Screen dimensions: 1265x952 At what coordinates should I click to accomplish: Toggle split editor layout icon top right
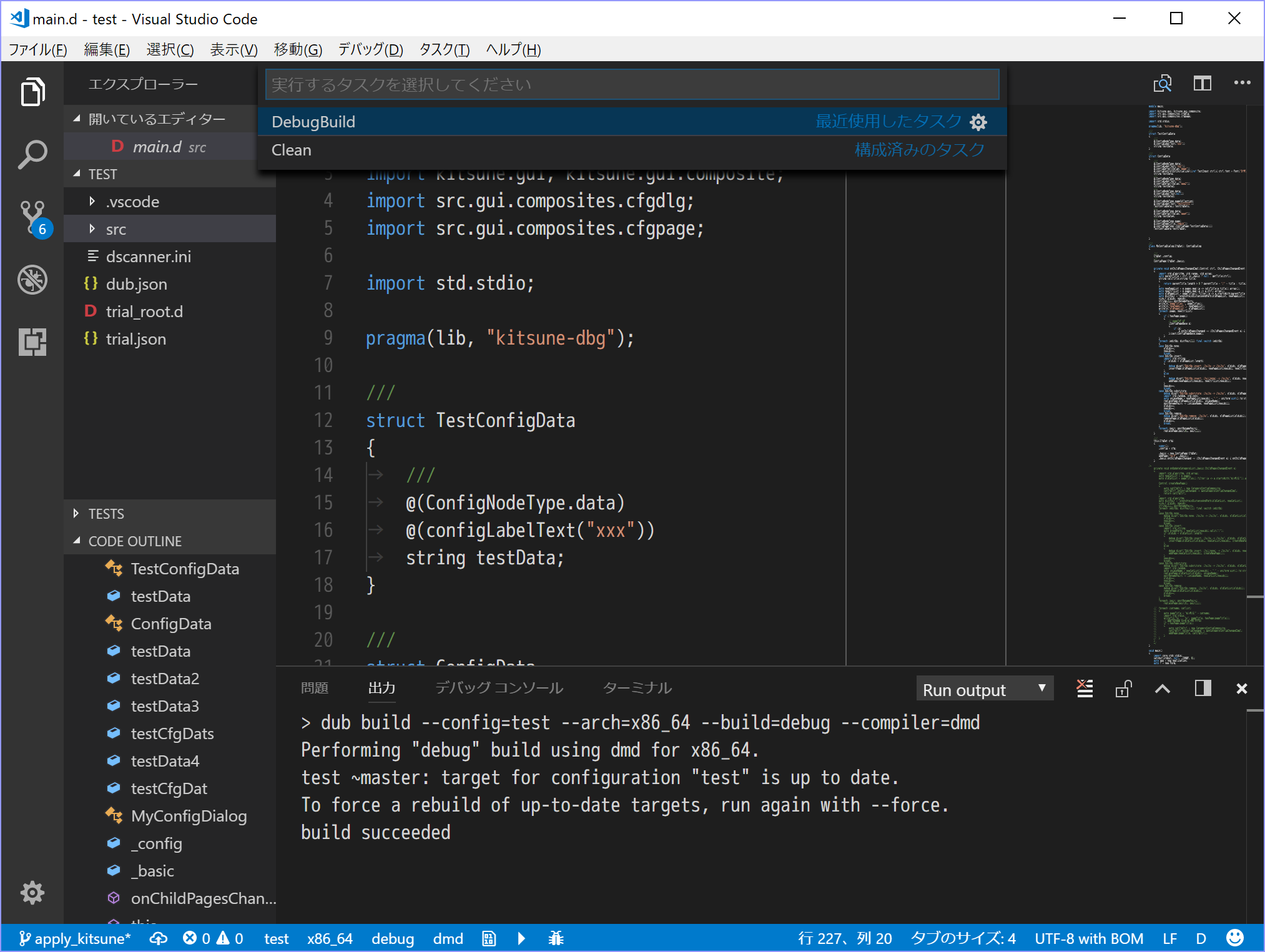[1203, 84]
